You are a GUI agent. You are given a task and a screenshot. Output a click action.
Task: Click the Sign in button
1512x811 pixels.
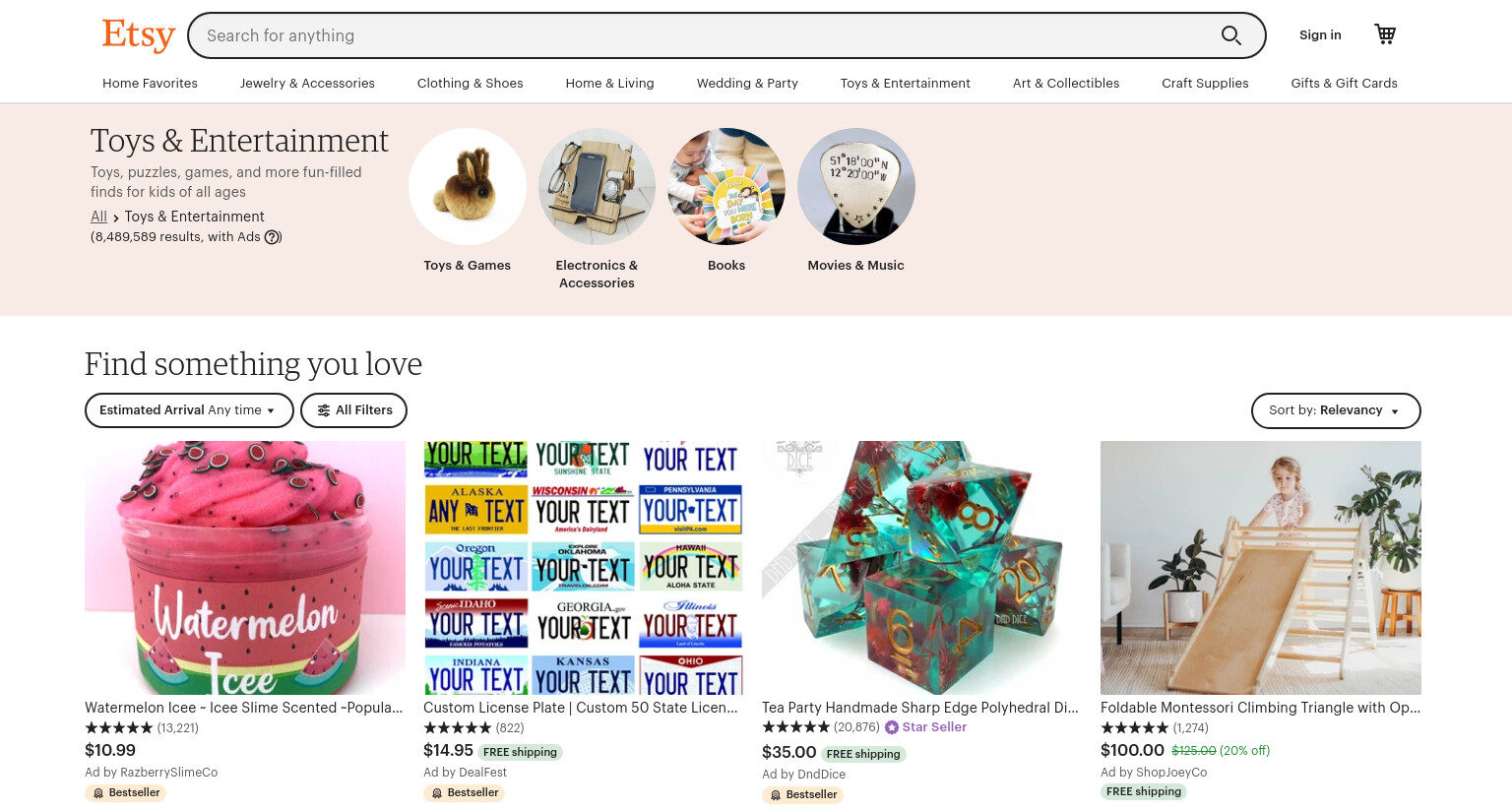(x=1320, y=35)
